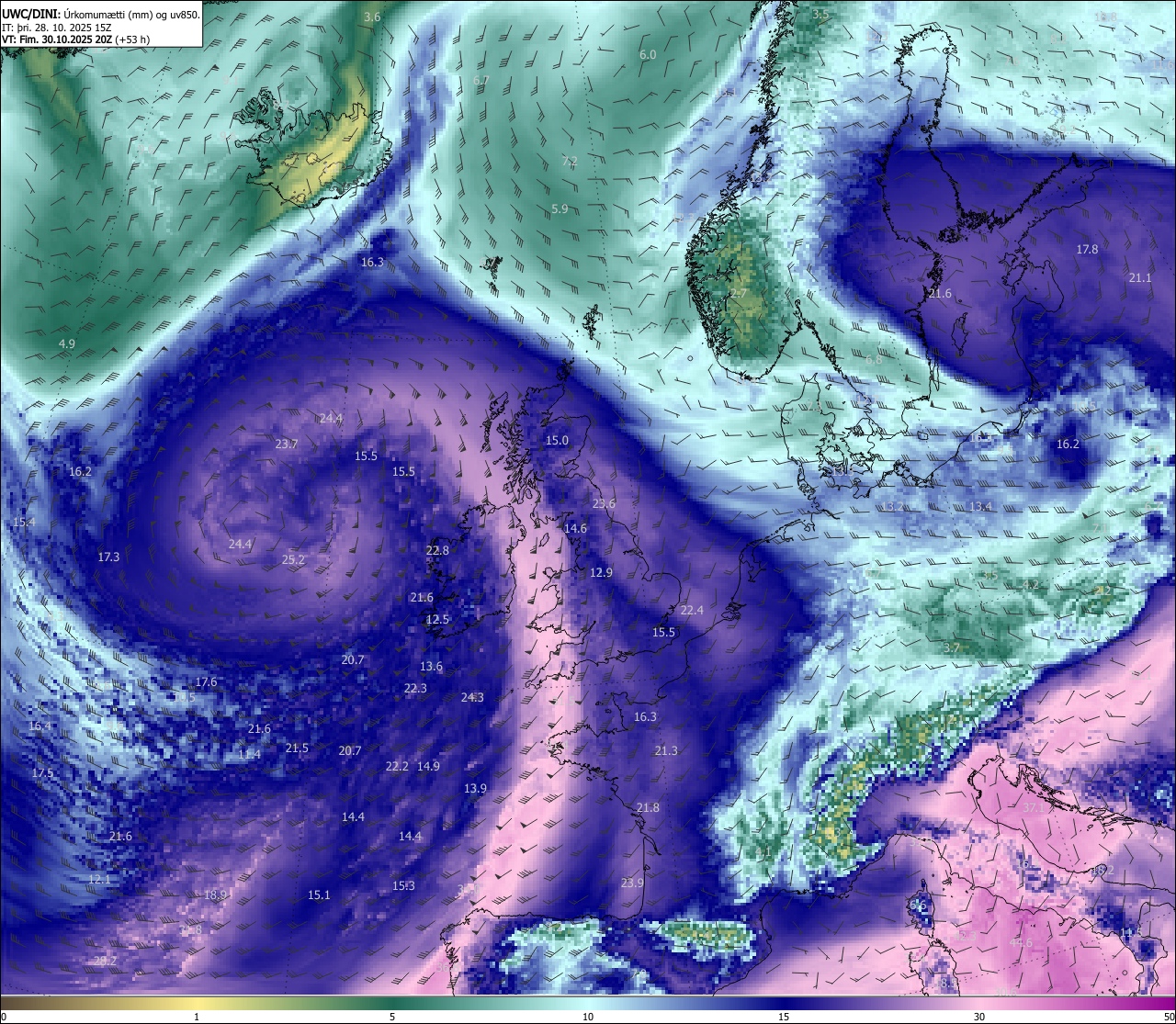Click the value '44.6' over Italy
The height and width of the screenshot is (1024, 1176).
click(x=1021, y=943)
